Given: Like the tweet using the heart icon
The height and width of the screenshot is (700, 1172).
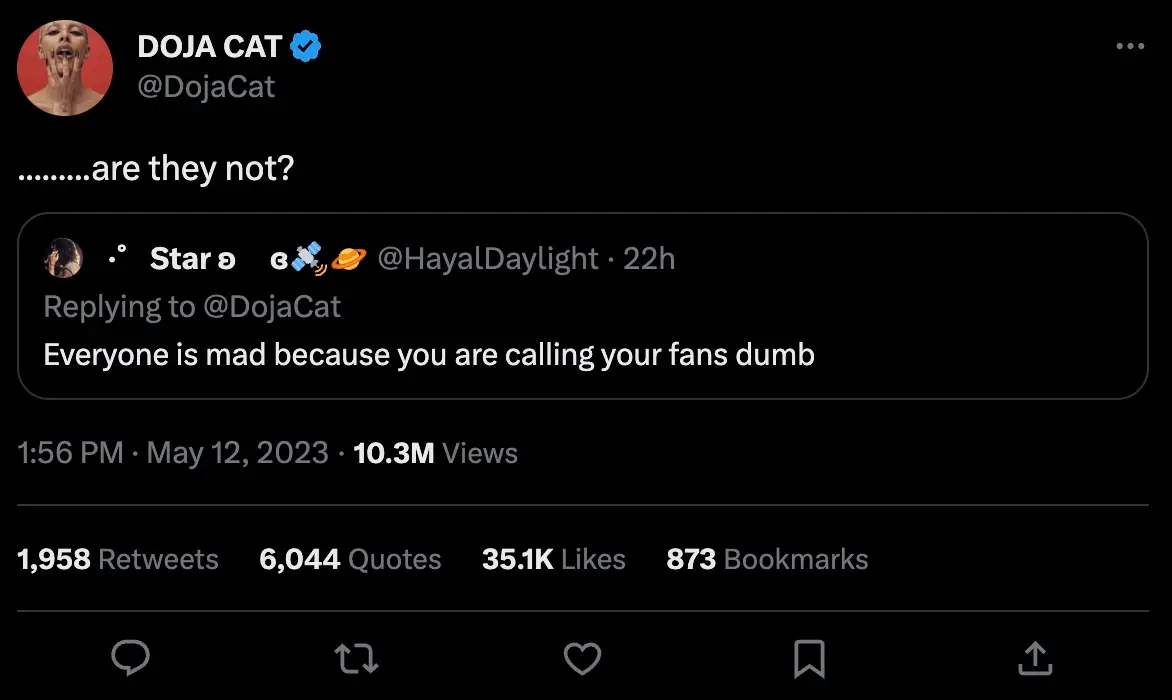Looking at the screenshot, I should (583, 658).
